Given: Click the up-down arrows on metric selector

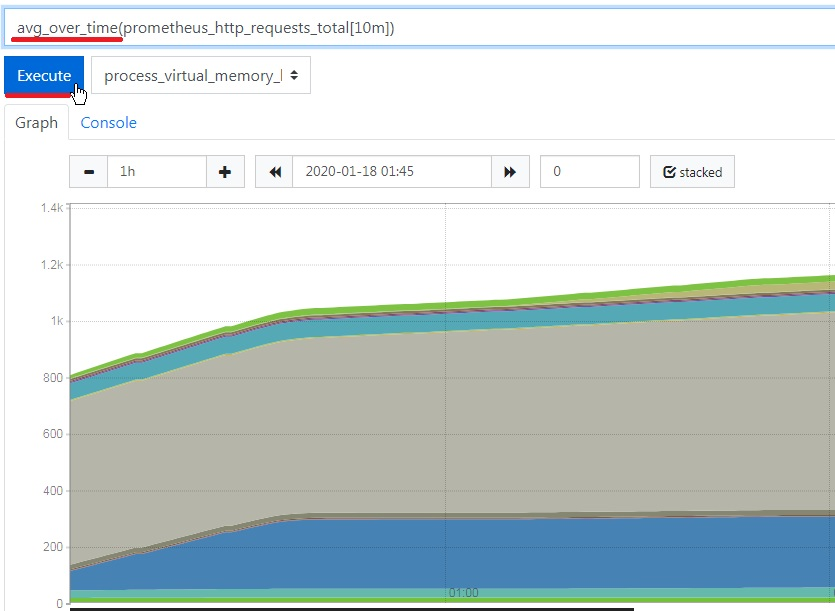Looking at the screenshot, I should coord(294,76).
